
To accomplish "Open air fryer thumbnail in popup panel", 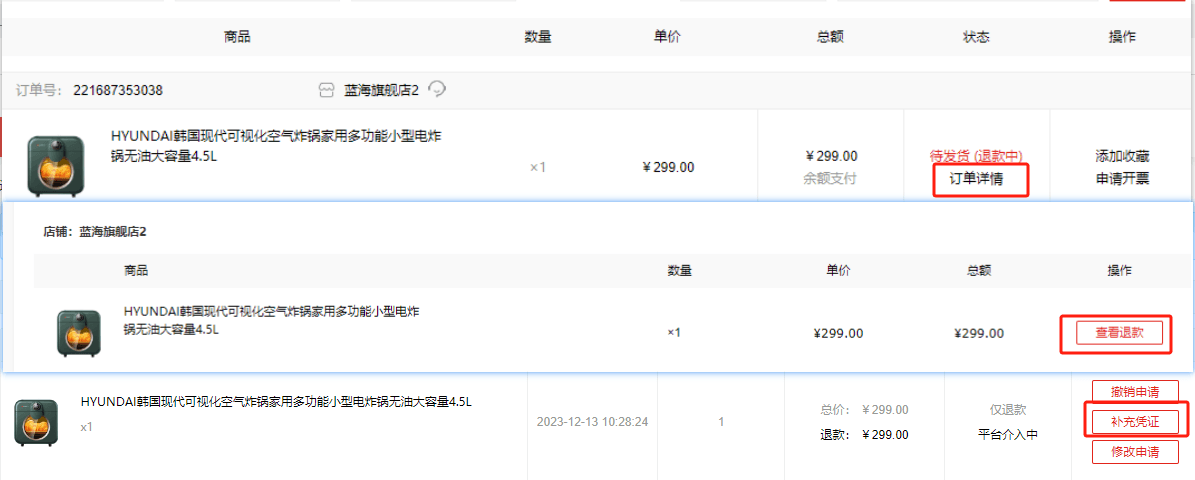I will click(78, 334).
